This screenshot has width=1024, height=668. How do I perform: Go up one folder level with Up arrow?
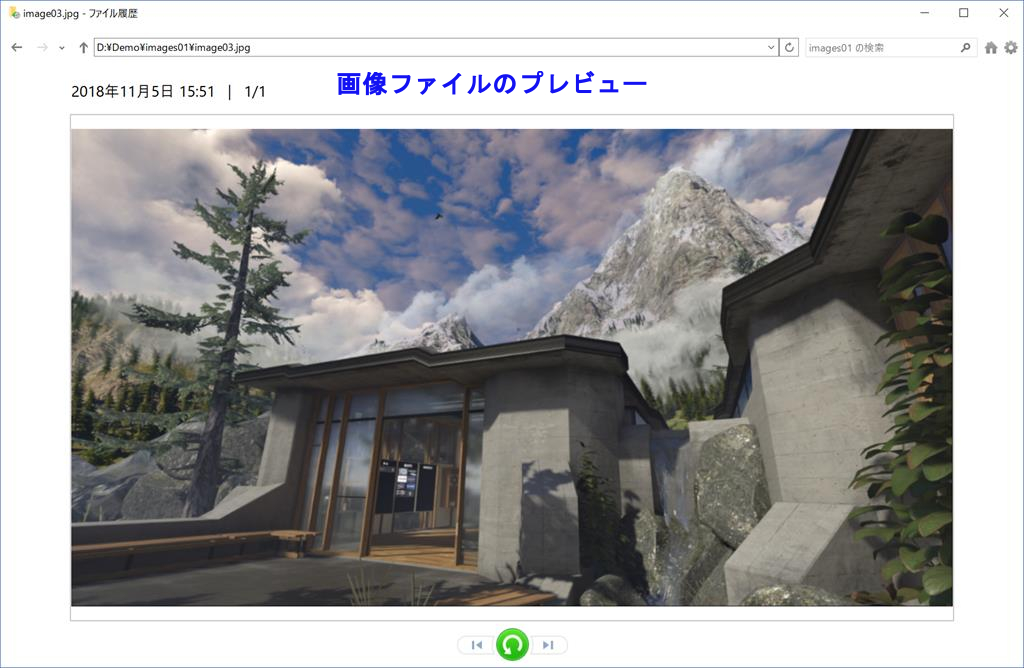pyautogui.click(x=83, y=47)
